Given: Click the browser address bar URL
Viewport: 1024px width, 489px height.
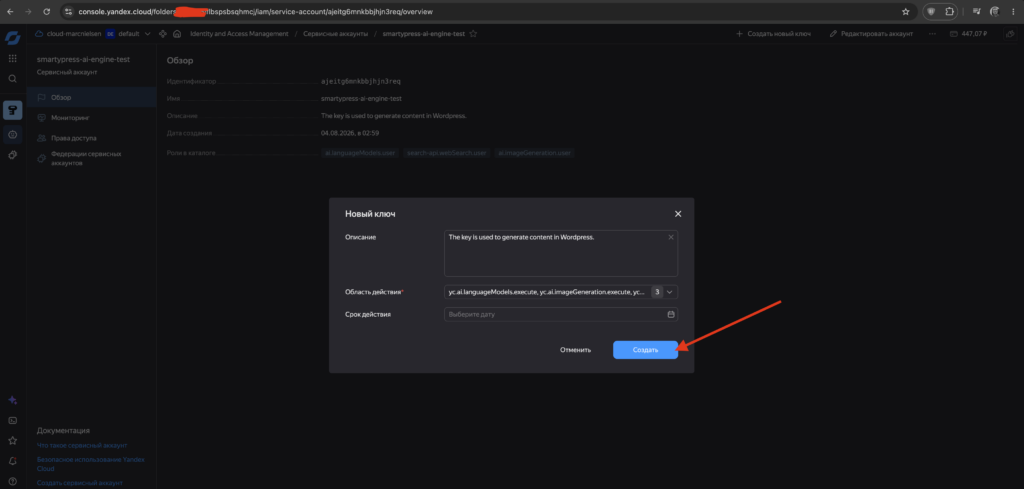Looking at the screenshot, I should pyautogui.click(x=255, y=12).
